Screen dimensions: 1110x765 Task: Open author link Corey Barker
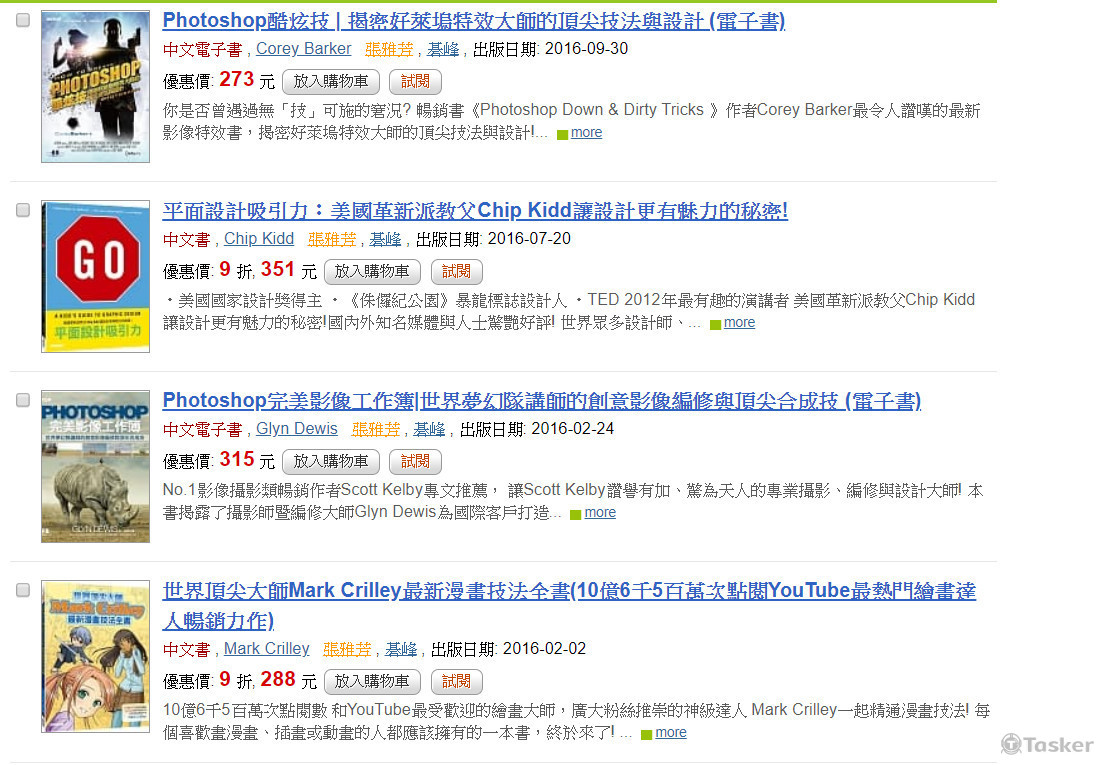303,48
